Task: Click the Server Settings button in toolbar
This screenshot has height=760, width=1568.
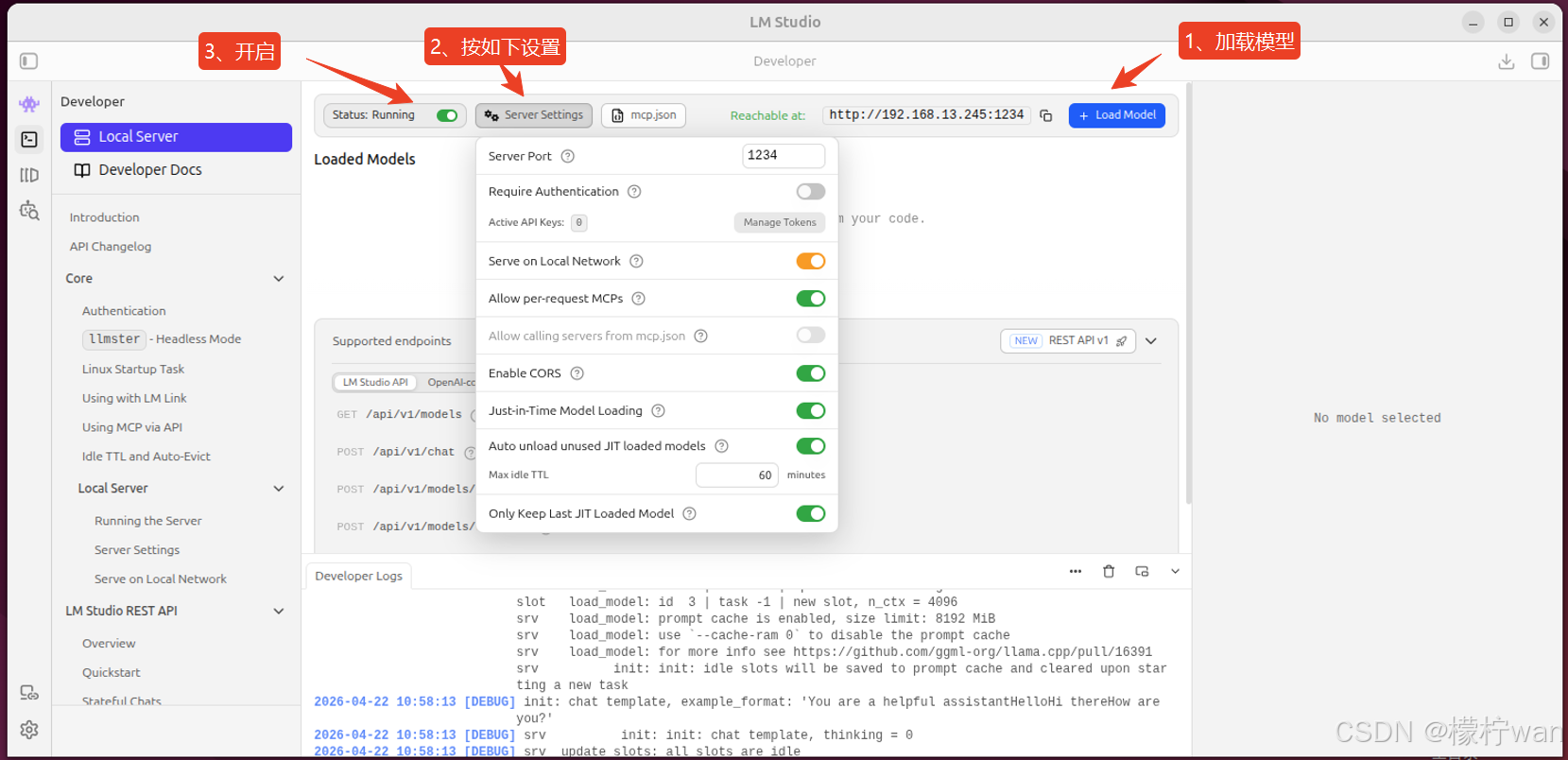Action: point(534,115)
